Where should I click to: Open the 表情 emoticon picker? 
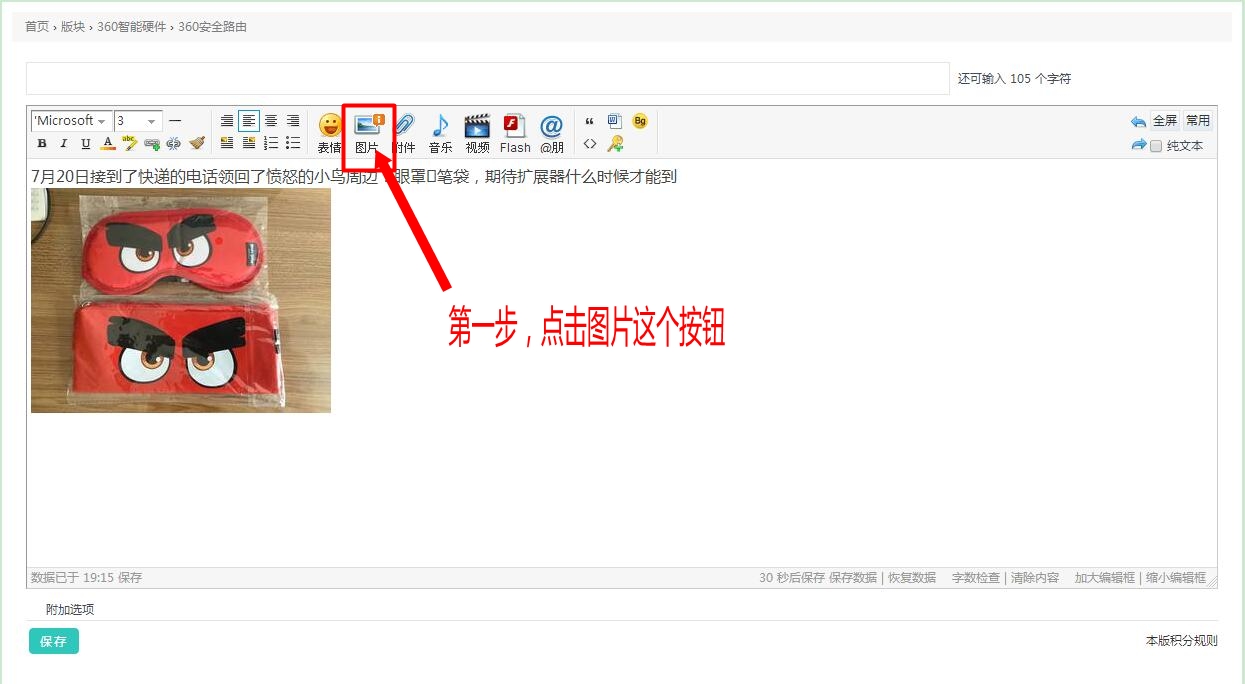pyautogui.click(x=330, y=133)
